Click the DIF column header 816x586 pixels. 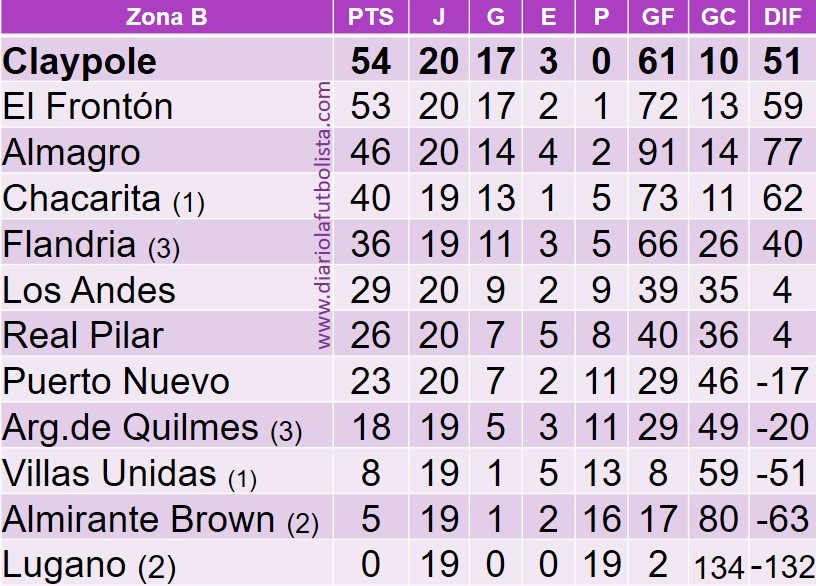[x=782, y=17]
